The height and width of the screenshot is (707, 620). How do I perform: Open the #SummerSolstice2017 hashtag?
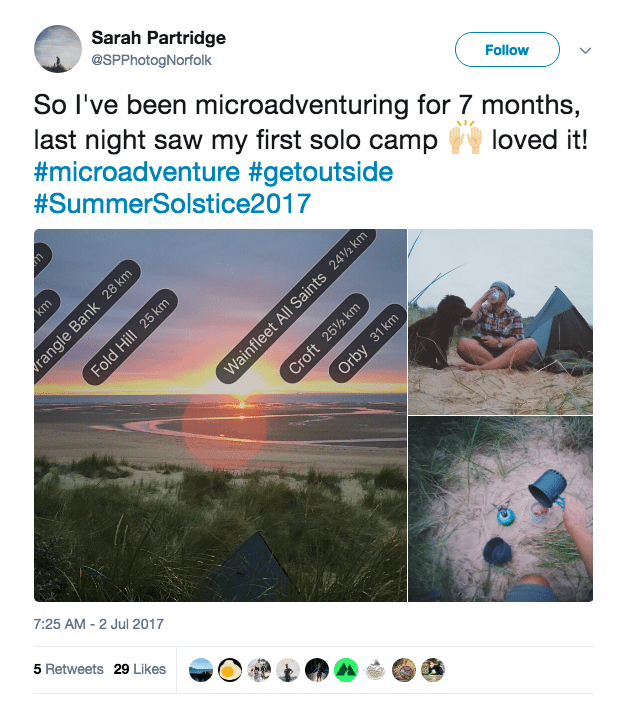(x=172, y=204)
